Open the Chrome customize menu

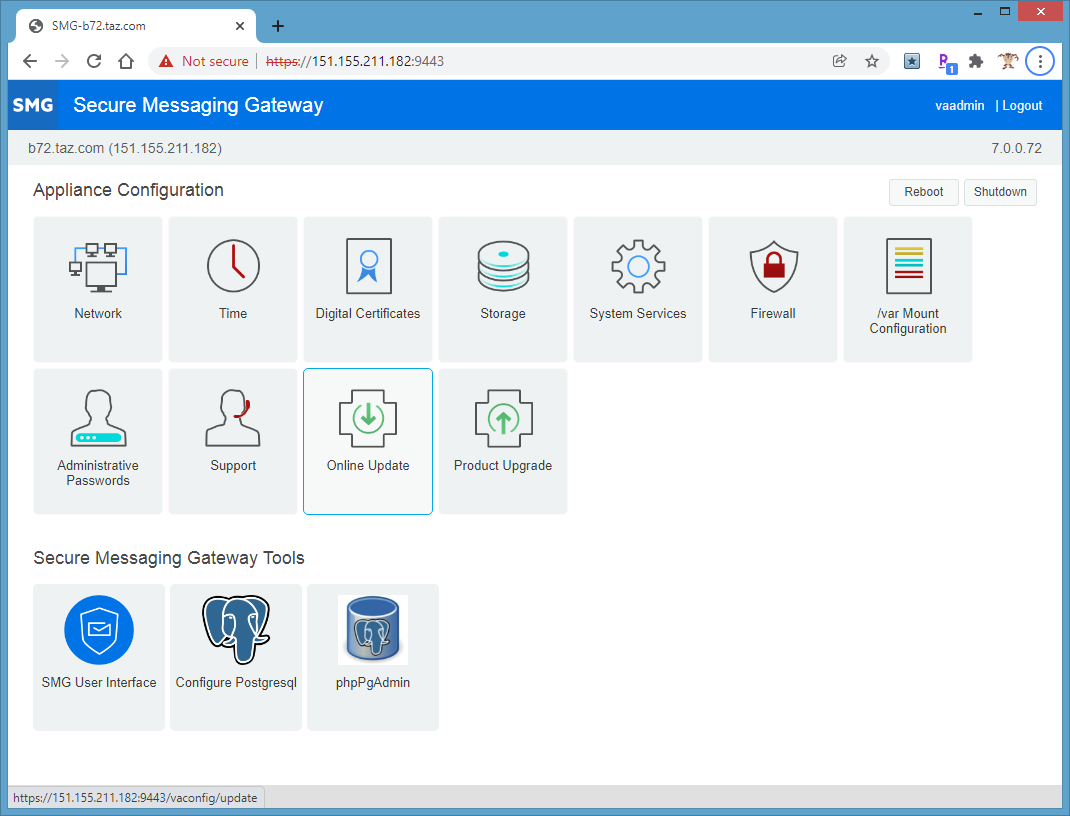[1040, 61]
